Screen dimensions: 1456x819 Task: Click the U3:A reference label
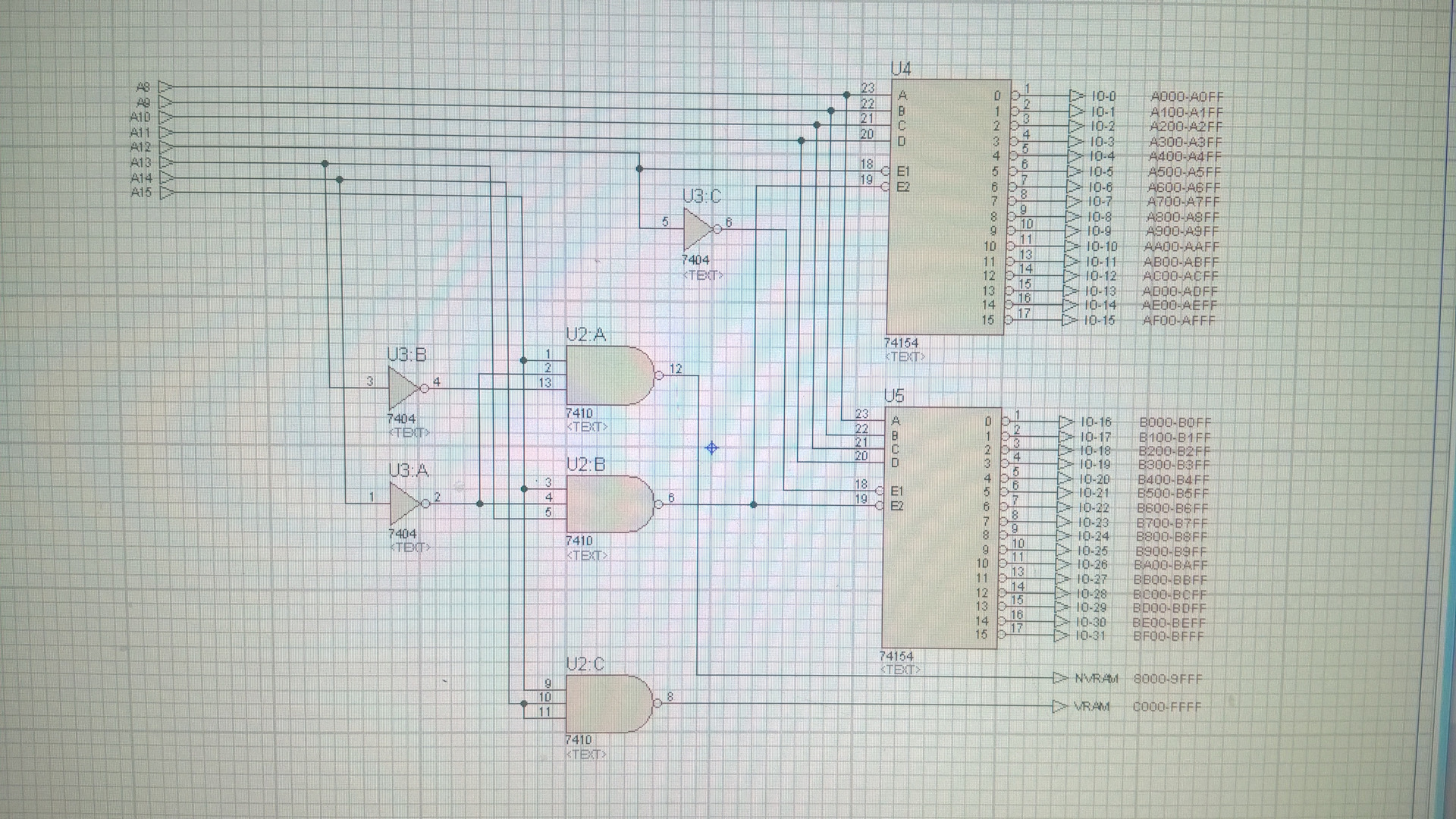(x=408, y=471)
